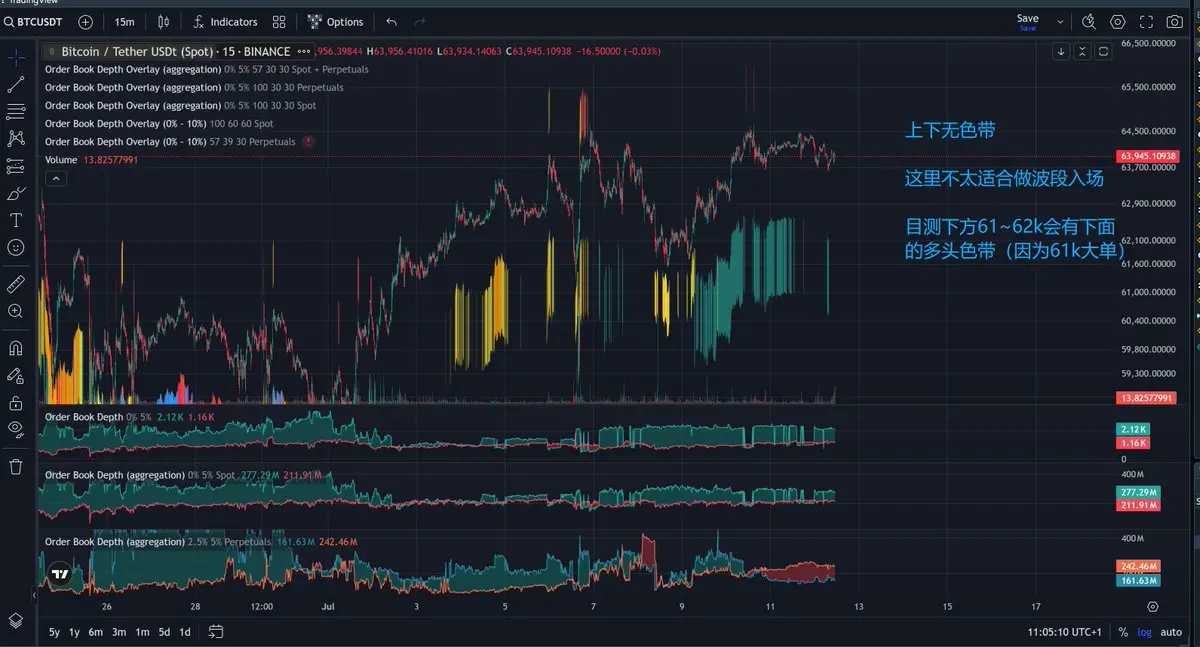Click the trash remove drawings icon
Screen dimensions: 1200x647
click(x=16, y=466)
